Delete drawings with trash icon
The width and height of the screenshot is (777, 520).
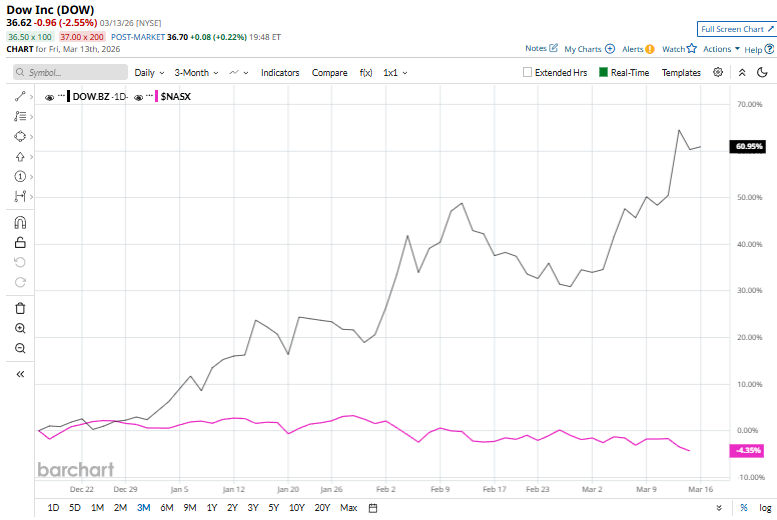coord(20,308)
